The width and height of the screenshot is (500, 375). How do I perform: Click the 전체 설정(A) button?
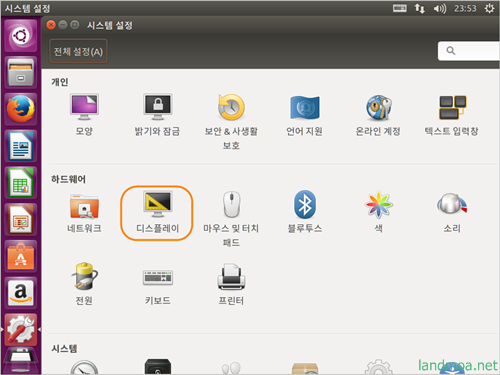(x=78, y=51)
